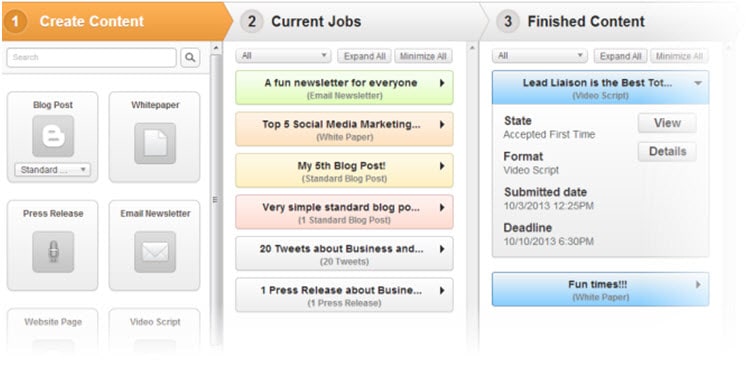Viewport: 746px width, 376px height.
Task: Click the Details button
Action: (667, 151)
